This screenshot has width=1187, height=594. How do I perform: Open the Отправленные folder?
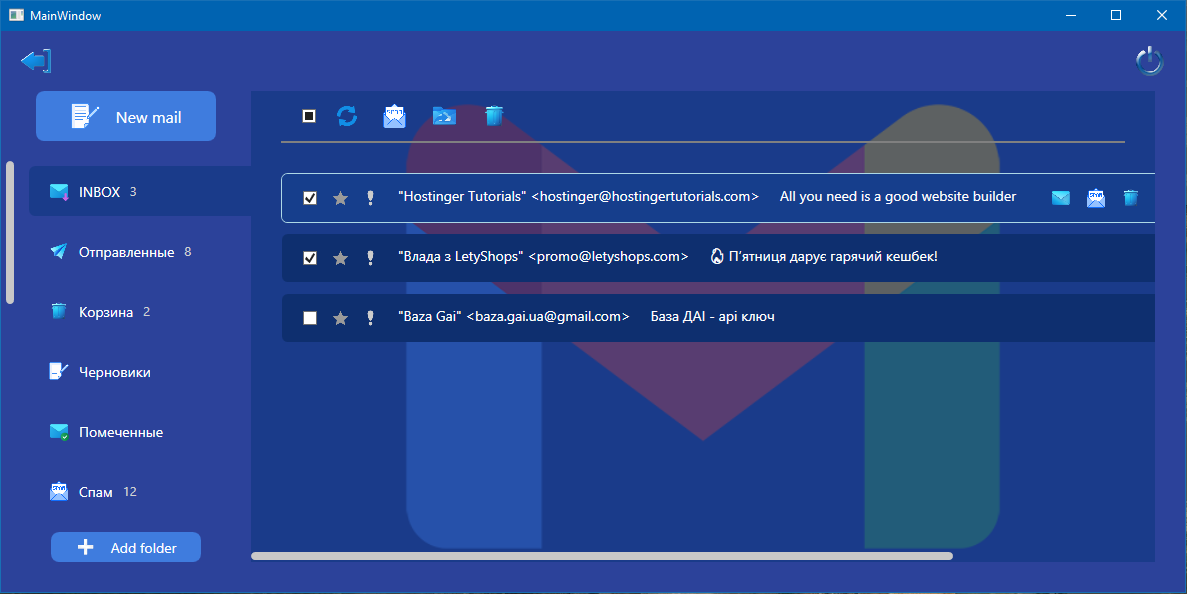[130, 252]
